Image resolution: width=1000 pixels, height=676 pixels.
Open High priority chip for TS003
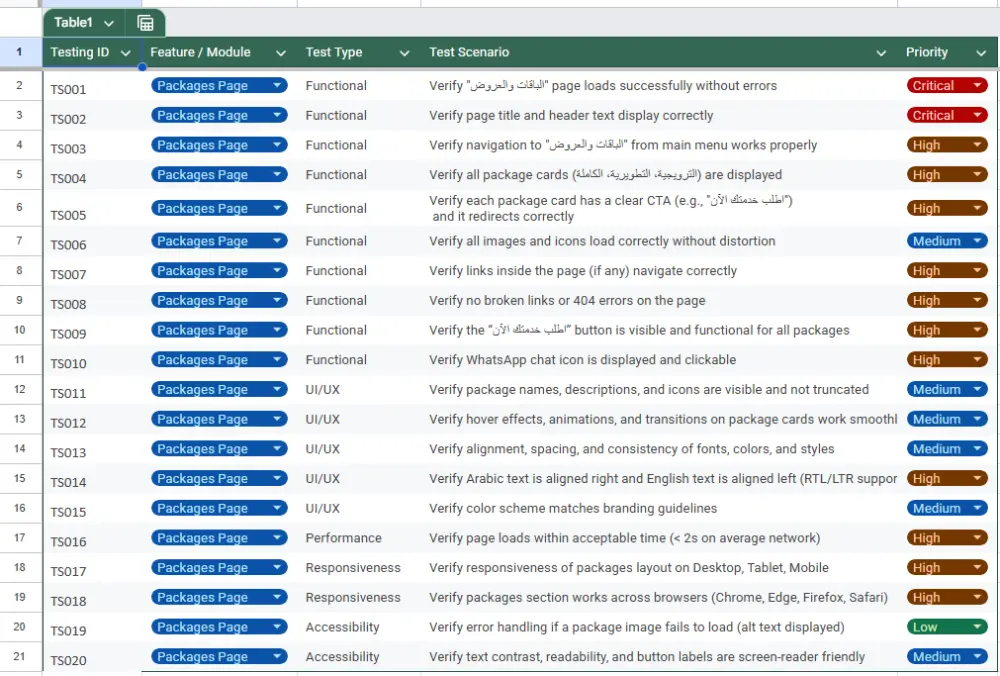point(946,145)
